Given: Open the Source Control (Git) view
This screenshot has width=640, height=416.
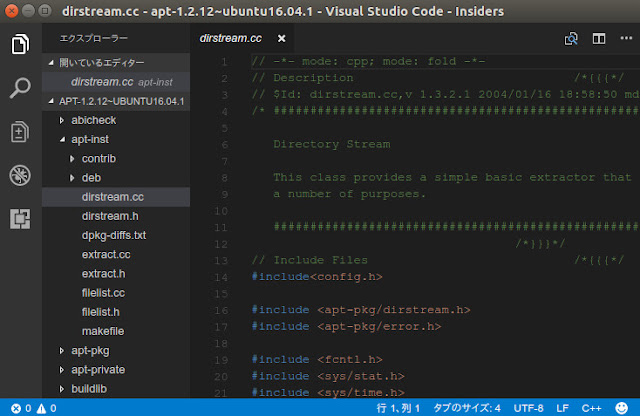Looking at the screenshot, I should [20, 132].
